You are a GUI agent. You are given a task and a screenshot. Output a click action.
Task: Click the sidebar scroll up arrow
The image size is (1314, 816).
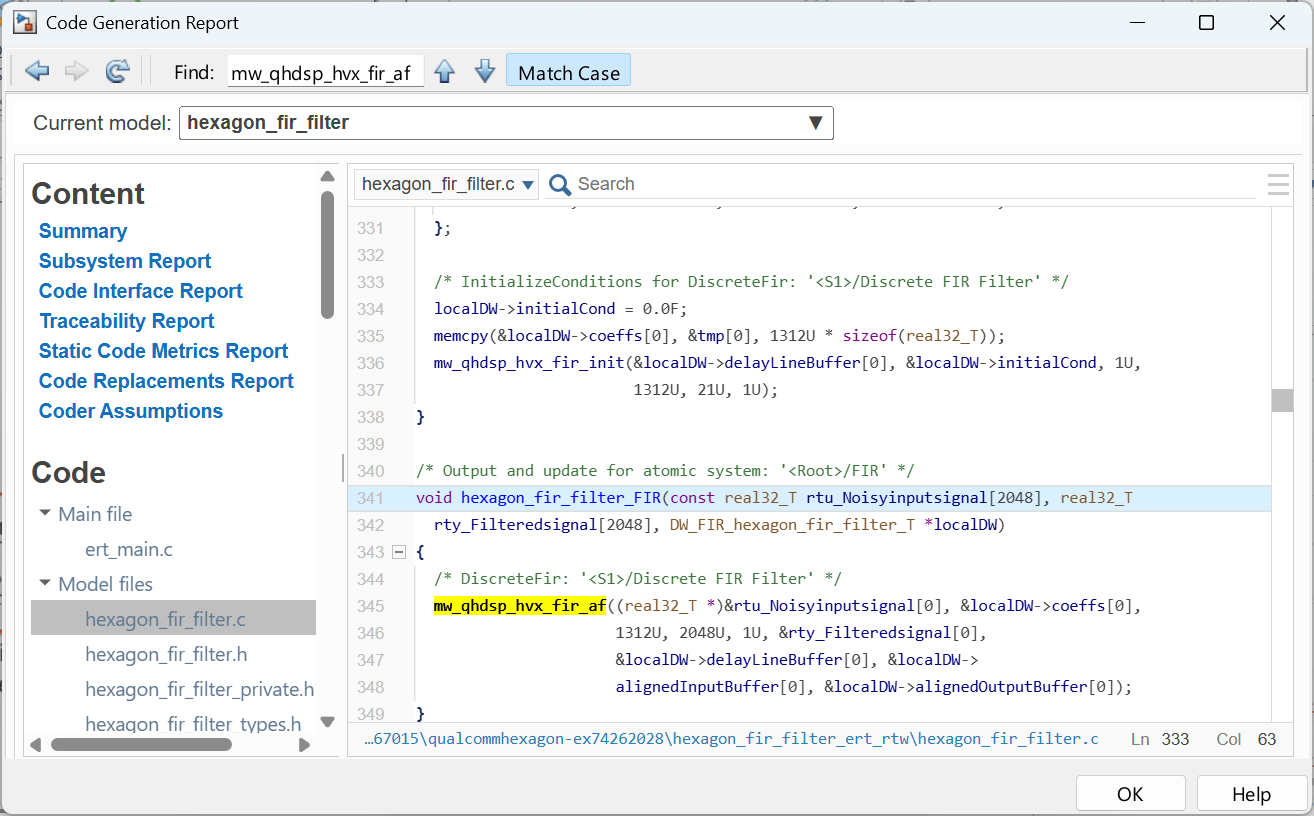click(327, 177)
